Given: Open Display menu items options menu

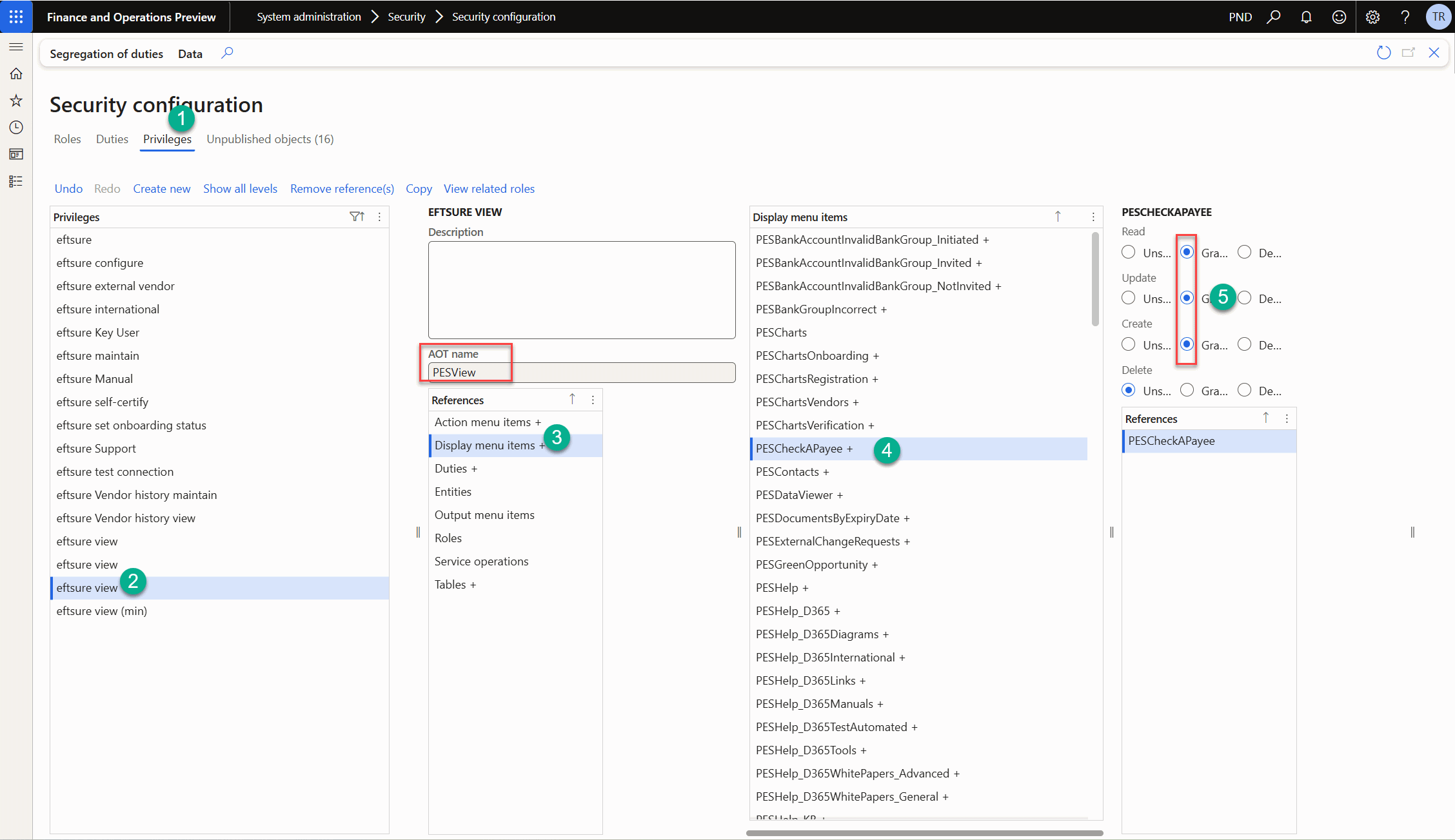Looking at the screenshot, I should pyautogui.click(x=1093, y=217).
